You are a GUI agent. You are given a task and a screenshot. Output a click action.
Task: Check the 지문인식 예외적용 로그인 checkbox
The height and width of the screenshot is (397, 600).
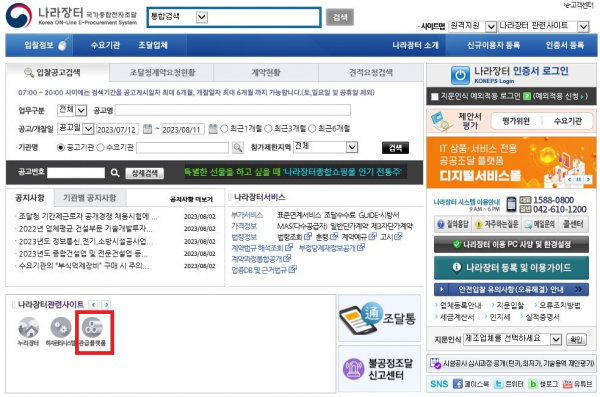pos(434,96)
